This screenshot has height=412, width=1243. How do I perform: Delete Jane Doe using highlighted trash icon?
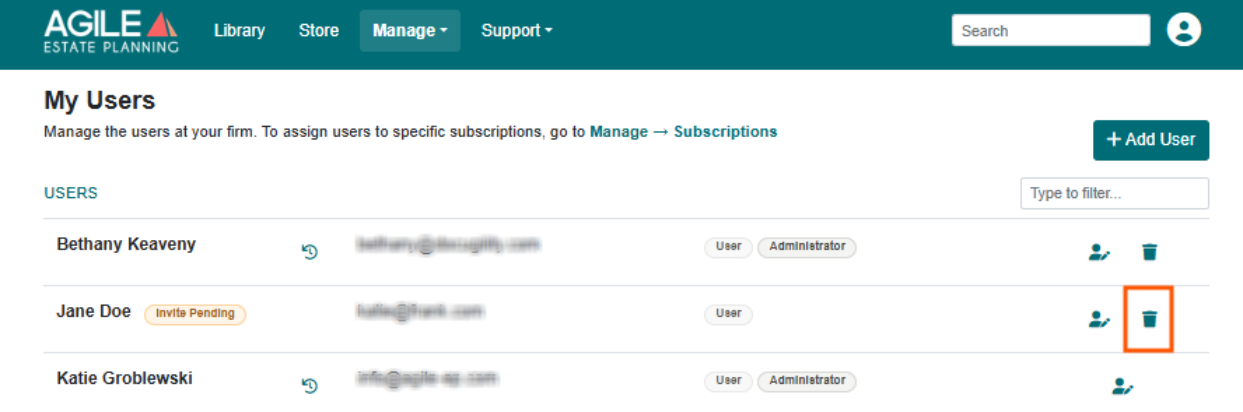coord(1149,319)
